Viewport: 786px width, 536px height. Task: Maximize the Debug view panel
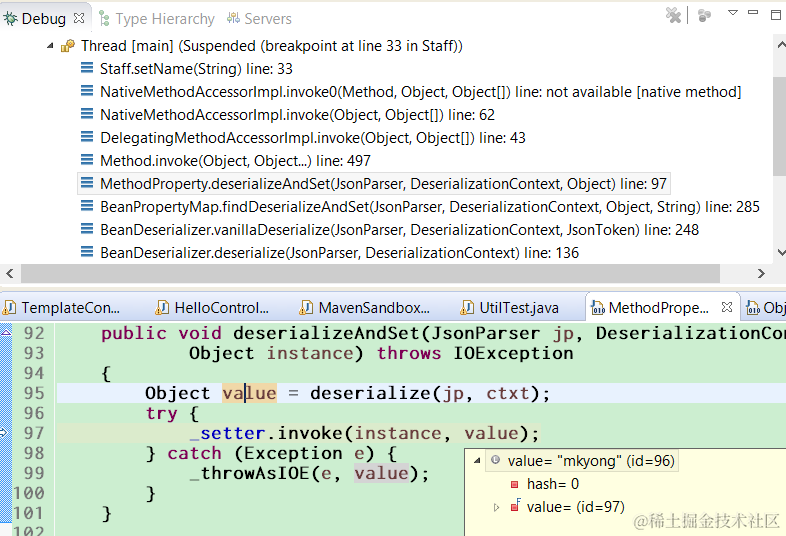pyautogui.click(x=775, y=15)
